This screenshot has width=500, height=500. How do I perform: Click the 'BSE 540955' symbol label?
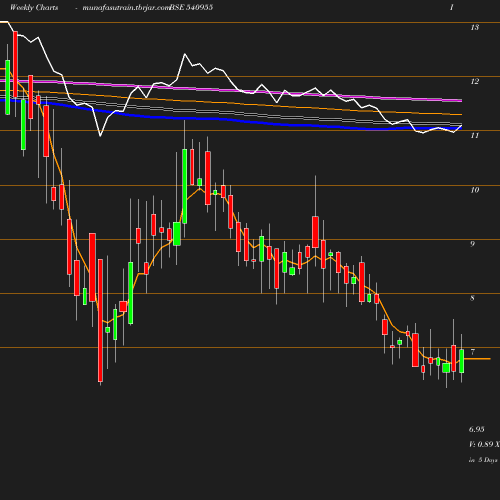191,7
